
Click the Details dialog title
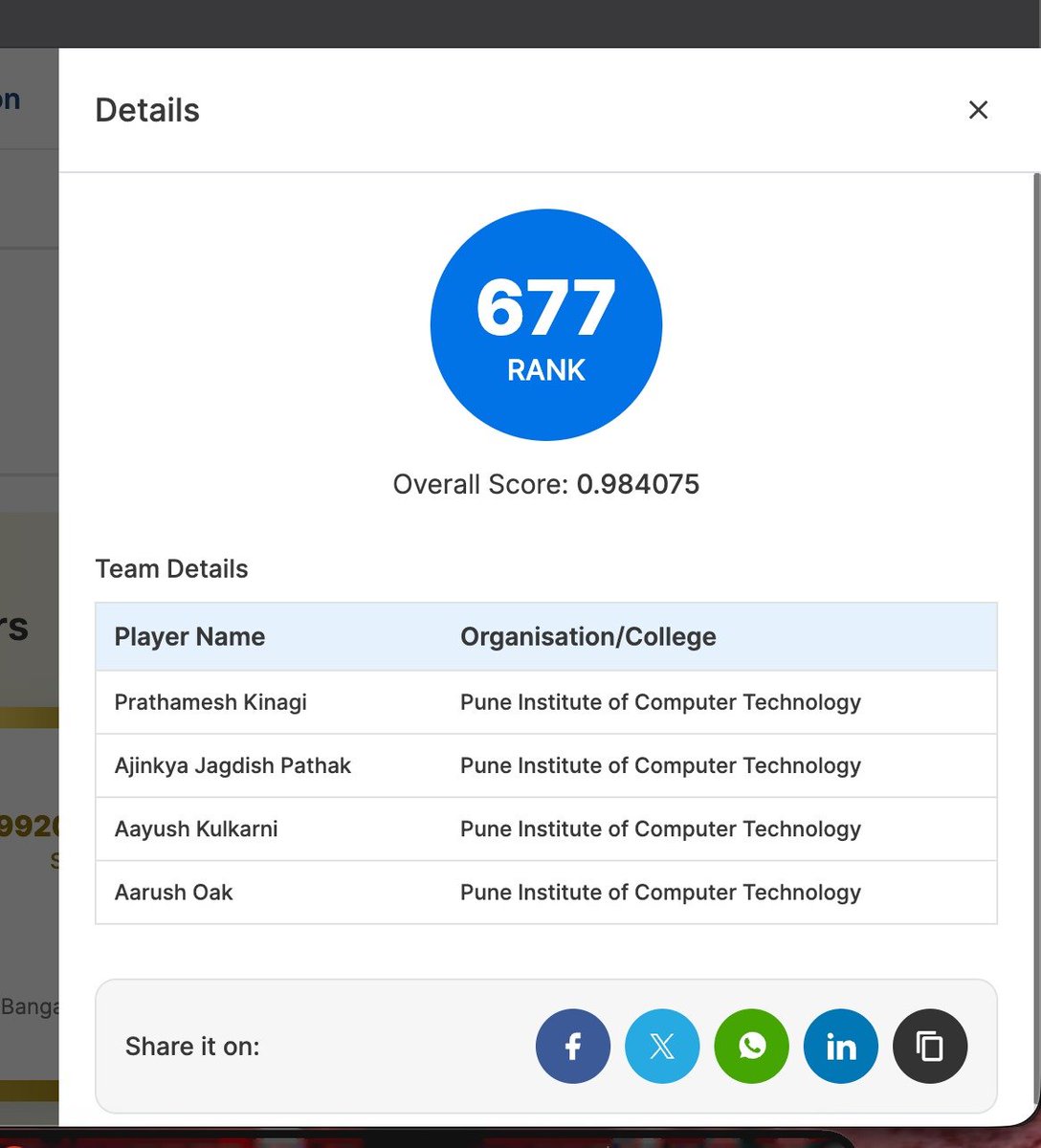point(147,111)
